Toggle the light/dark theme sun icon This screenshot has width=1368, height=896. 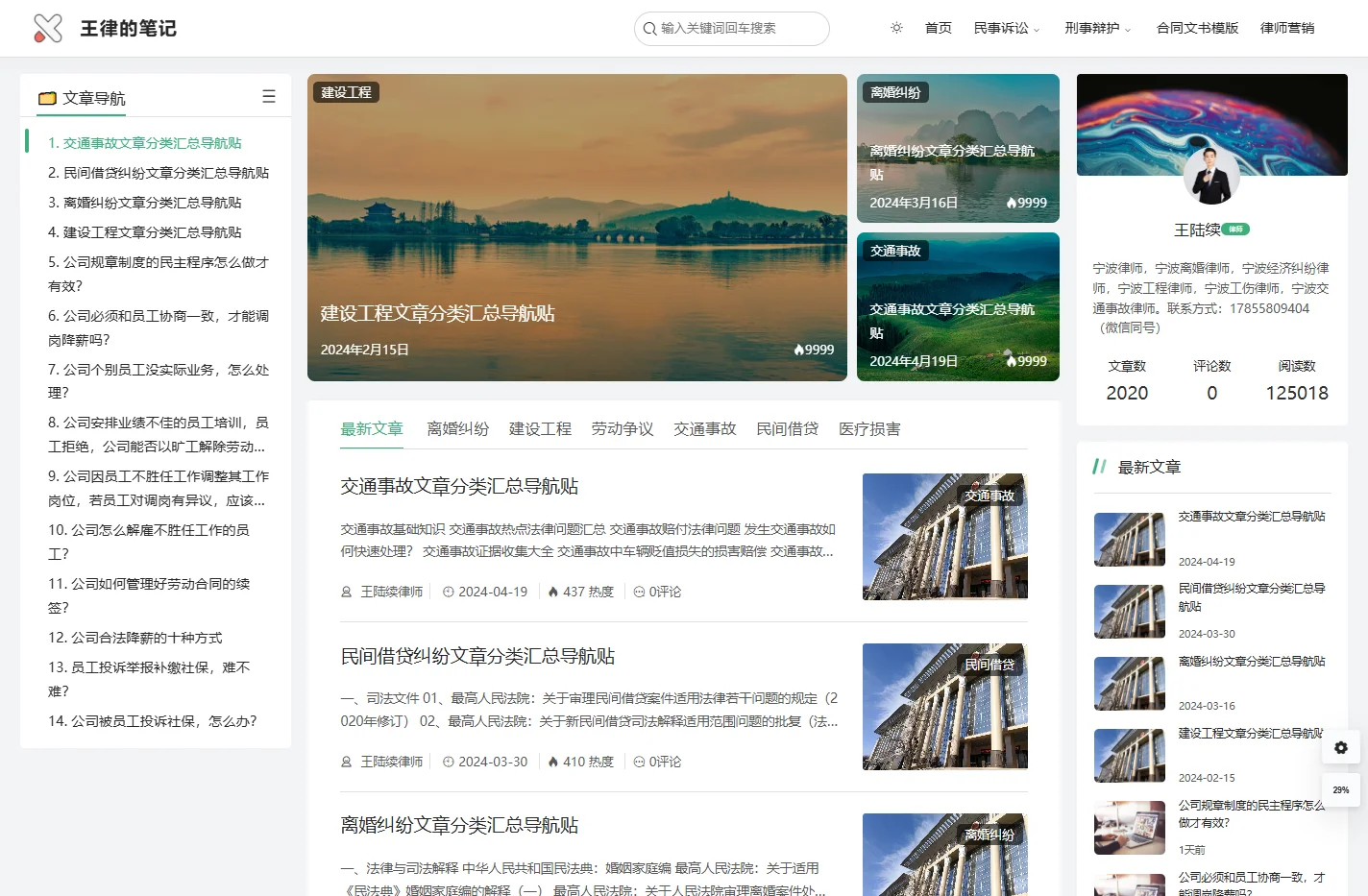[x=896, y=28]
